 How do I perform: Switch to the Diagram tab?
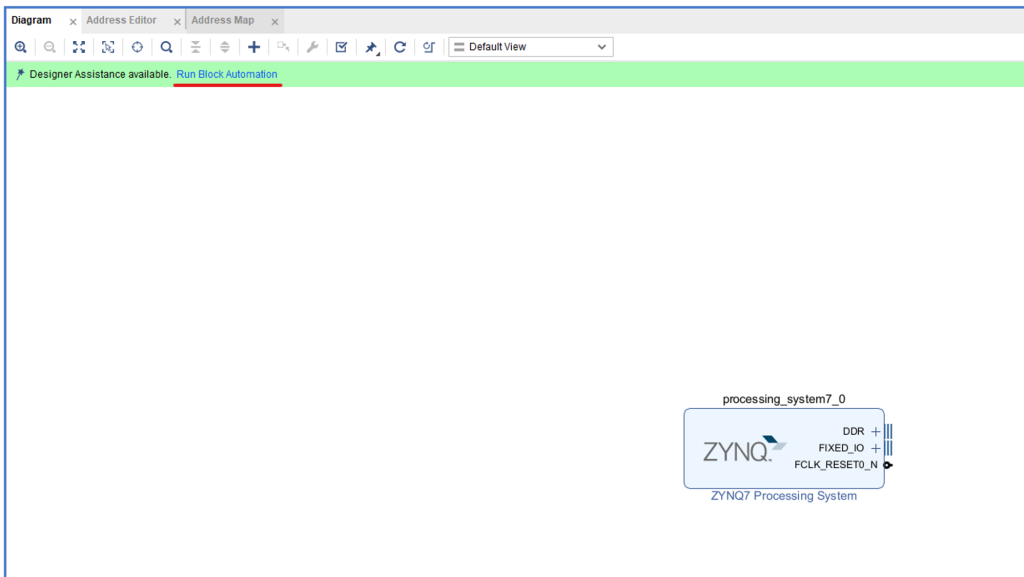point(31,20)
